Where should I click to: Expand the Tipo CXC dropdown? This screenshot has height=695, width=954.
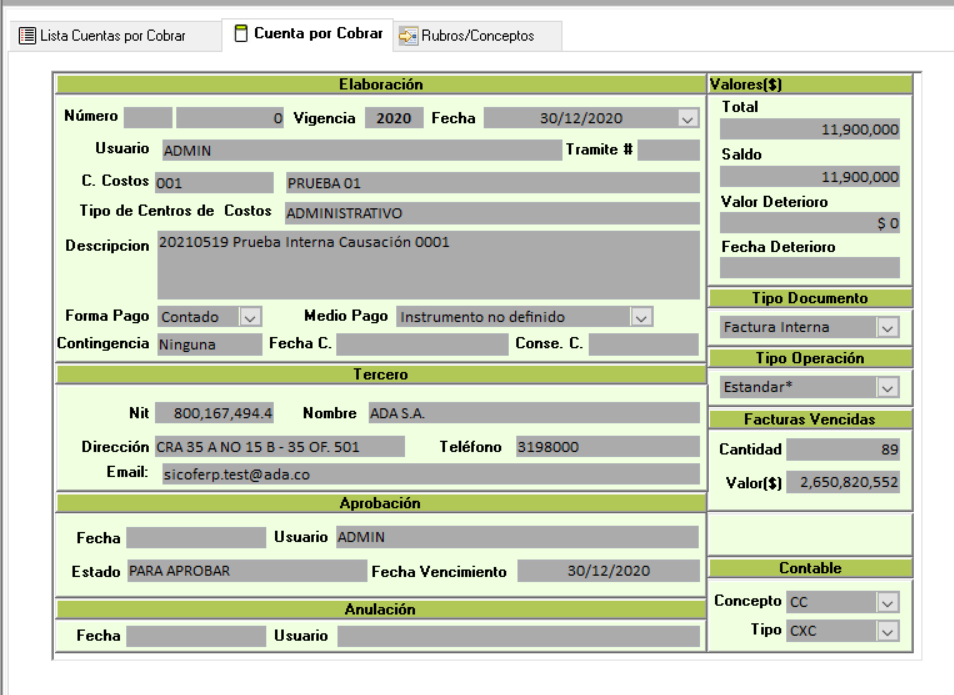(x=887, y=631)
